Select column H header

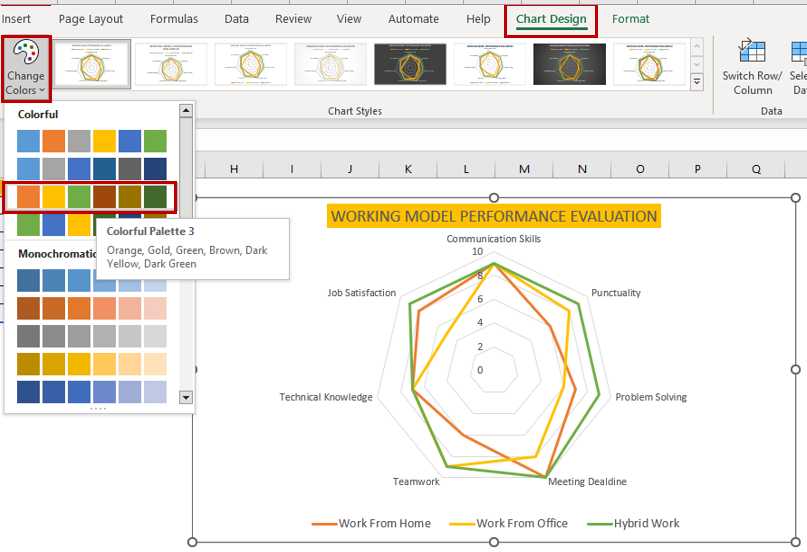click(x=234, y=169)
